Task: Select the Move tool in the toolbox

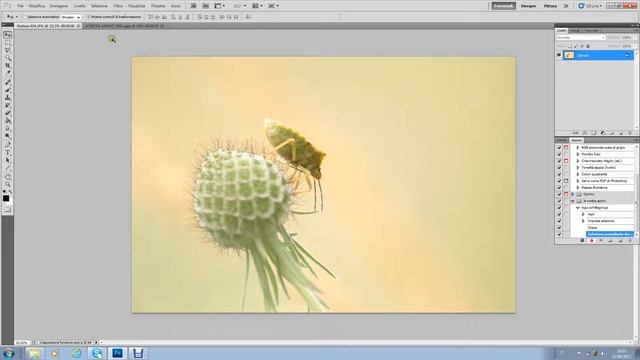Action: pyautogui.click(x=7, y=35)
